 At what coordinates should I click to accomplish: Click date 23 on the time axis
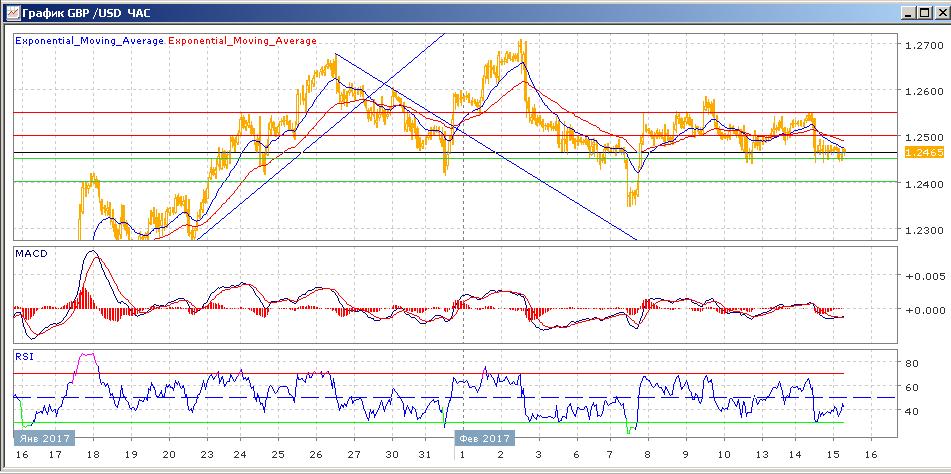click(x=203, y=453)
